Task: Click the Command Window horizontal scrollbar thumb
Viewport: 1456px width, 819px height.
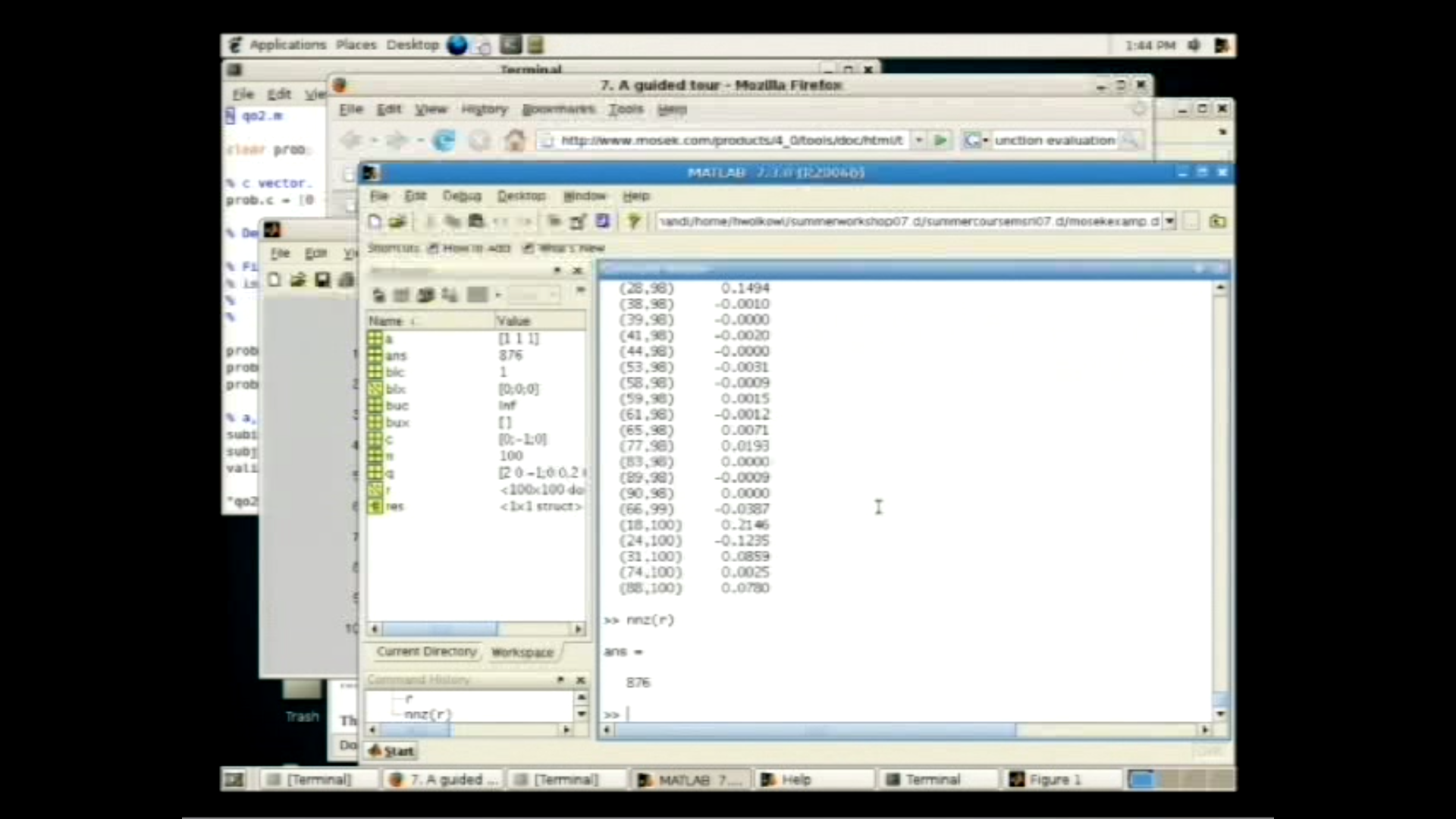Action: tap(815, 730)
